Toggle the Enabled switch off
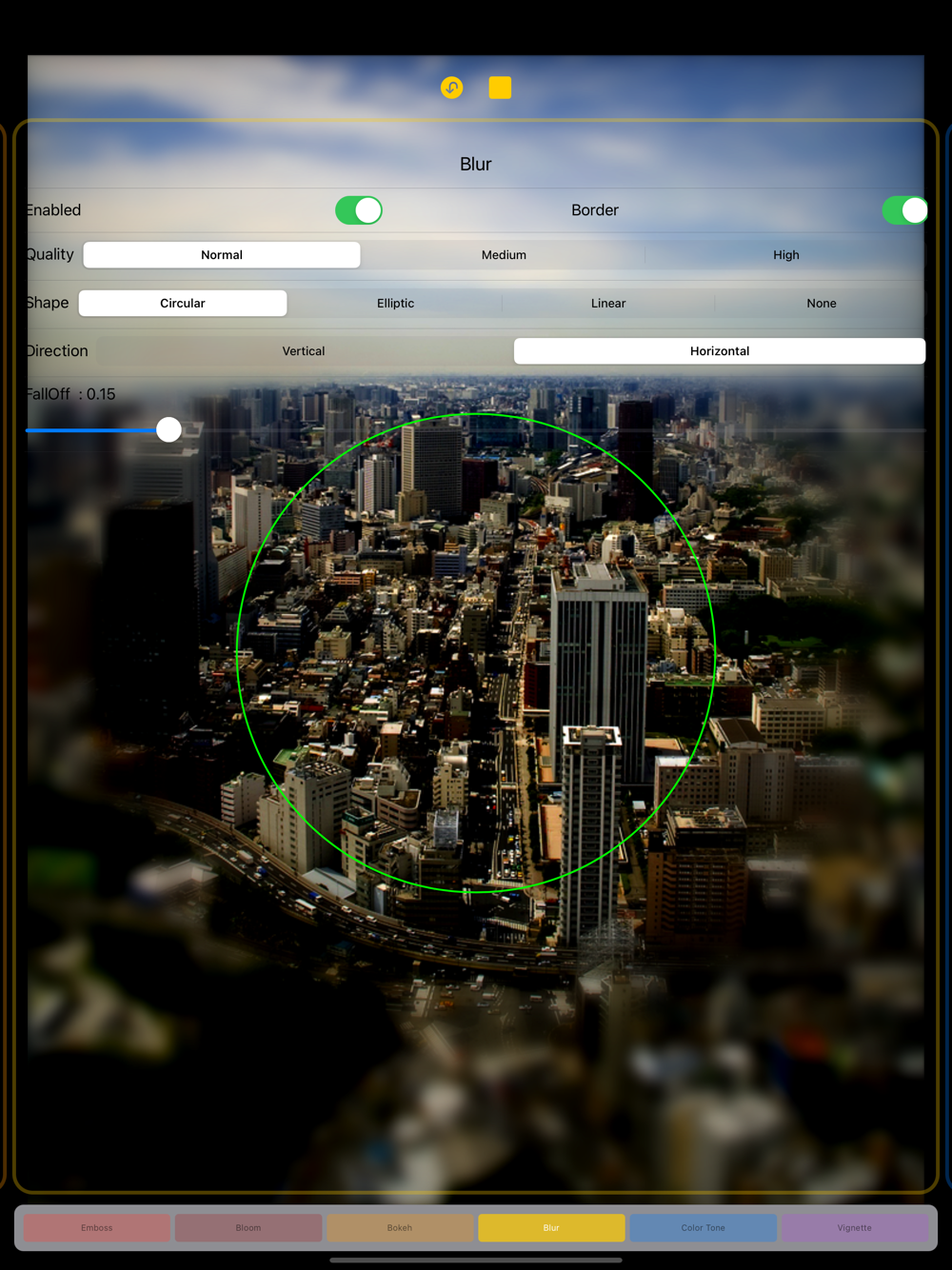Image resolution: width=952 pixels, height=1270 pixels. 359,210
